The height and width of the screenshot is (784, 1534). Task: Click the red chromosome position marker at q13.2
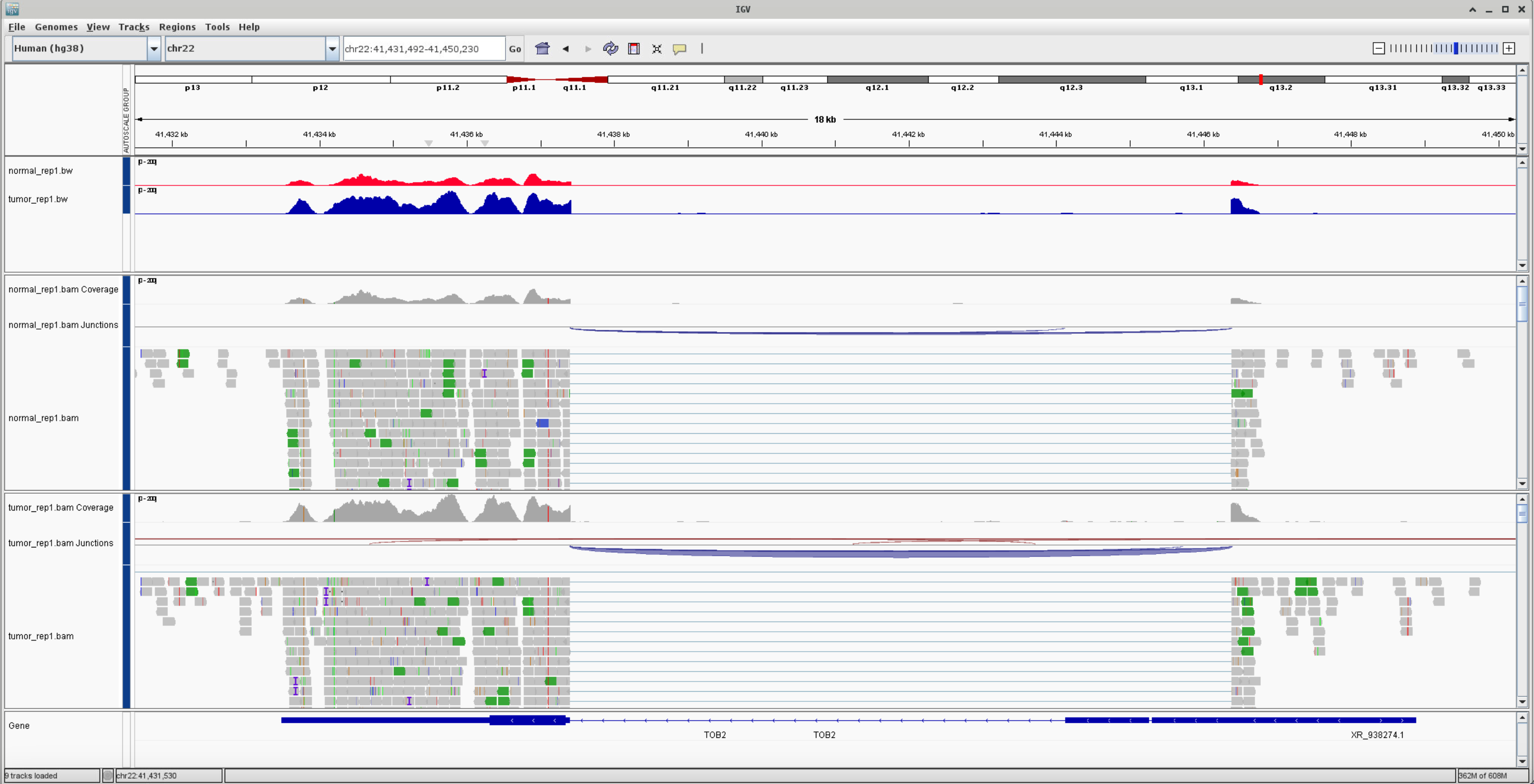click(x=1261, y=79)
